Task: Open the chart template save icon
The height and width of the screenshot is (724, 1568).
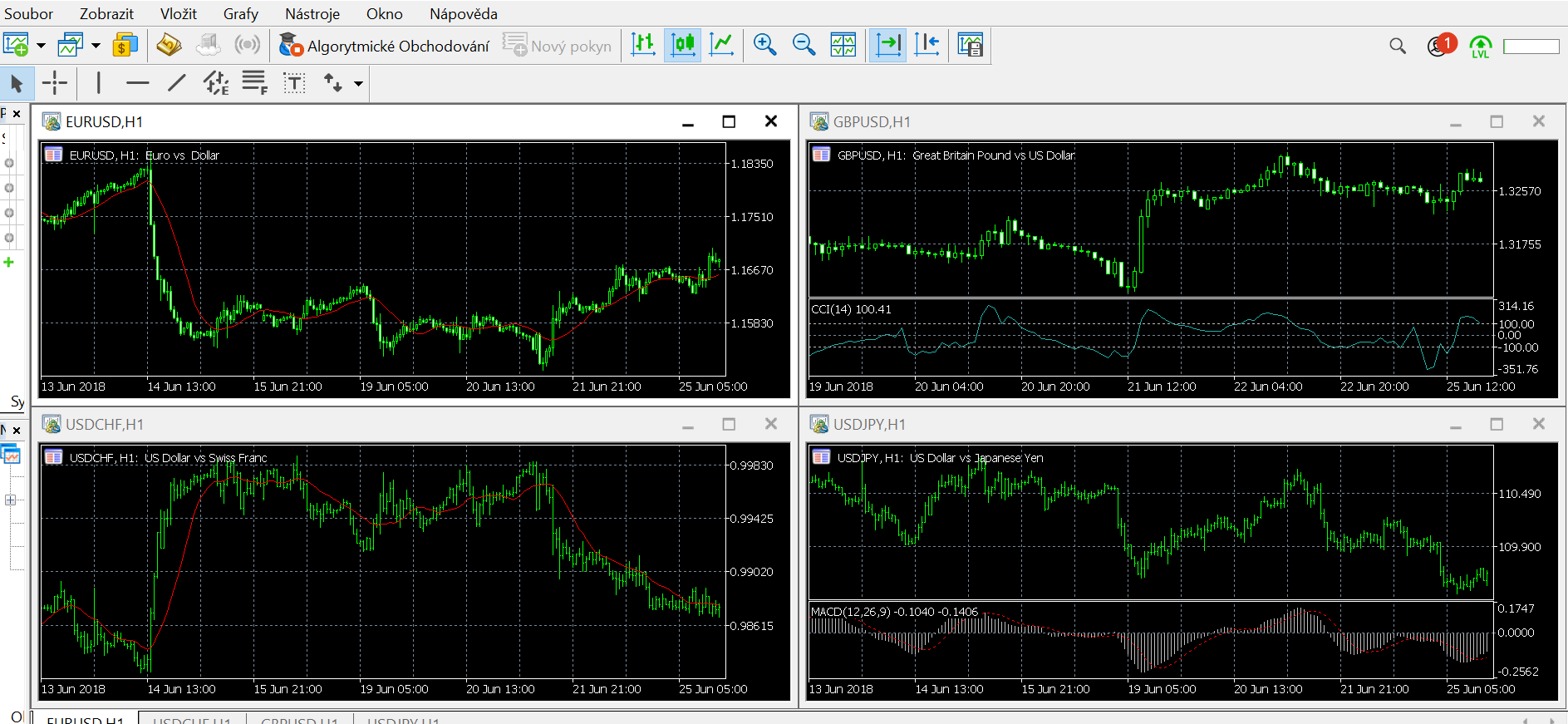Action: click(x=970, y=45)
